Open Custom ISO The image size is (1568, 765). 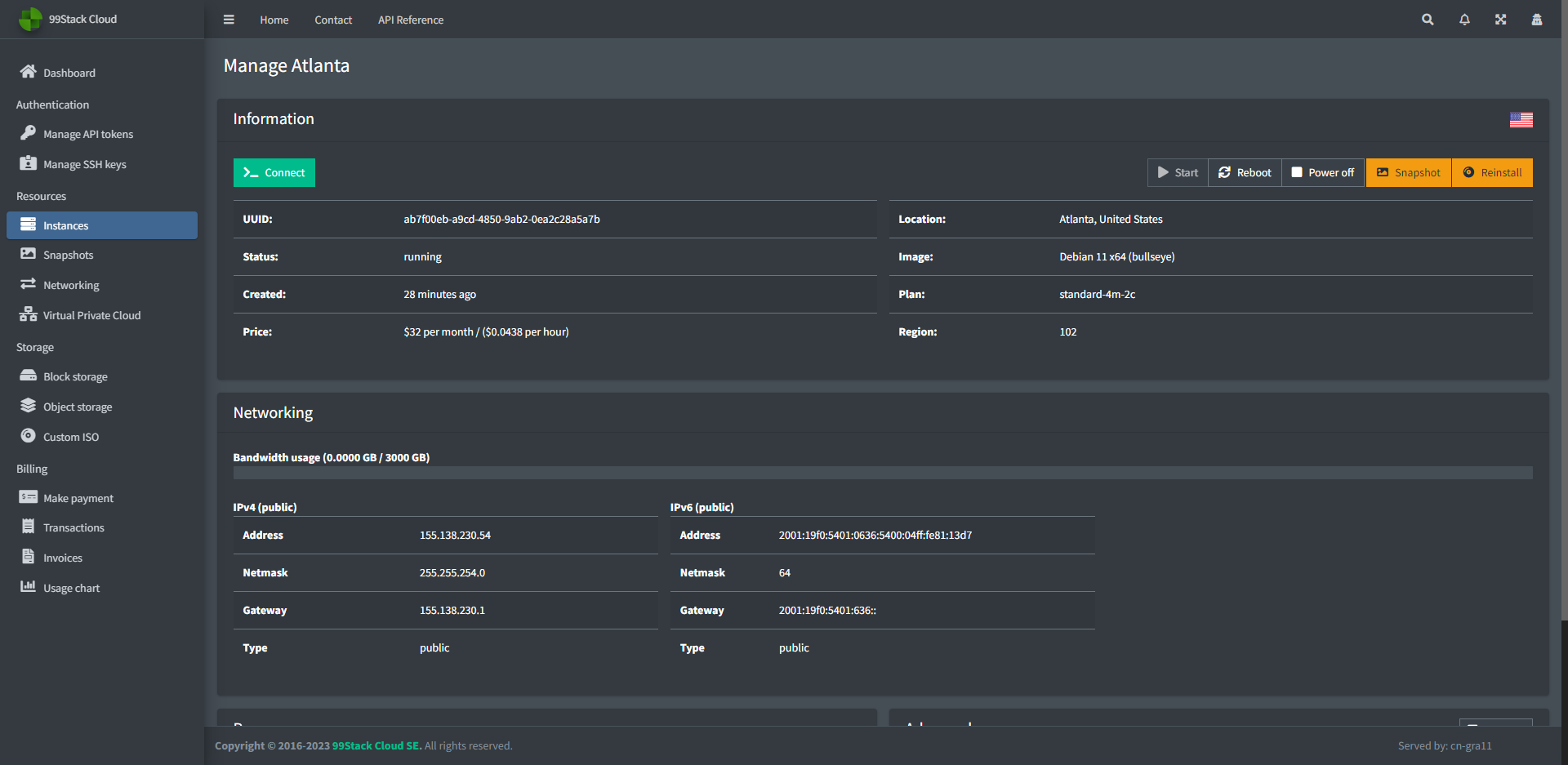click(102, 437)
